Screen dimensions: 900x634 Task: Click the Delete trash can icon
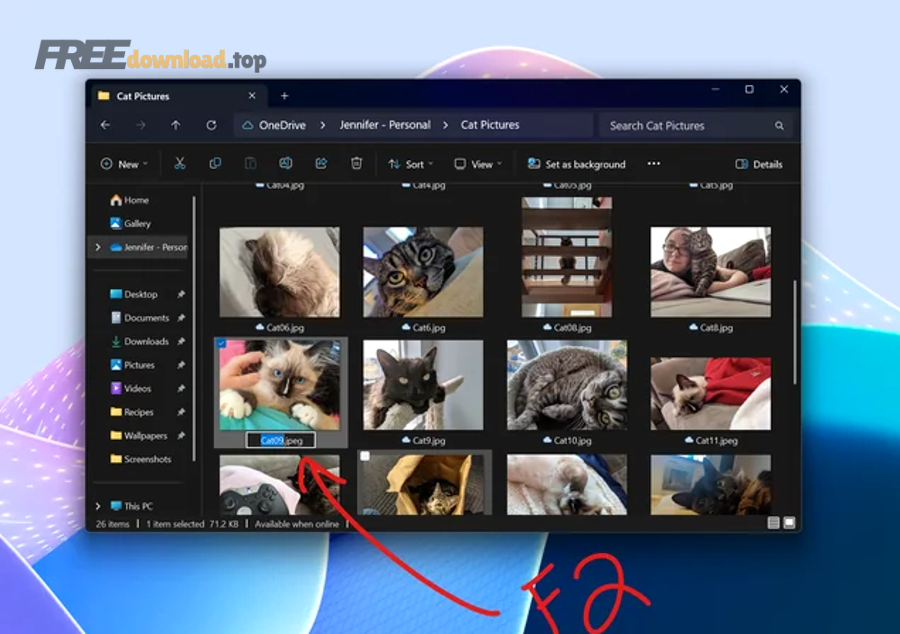pyautogui.click(x=356, y=164)
